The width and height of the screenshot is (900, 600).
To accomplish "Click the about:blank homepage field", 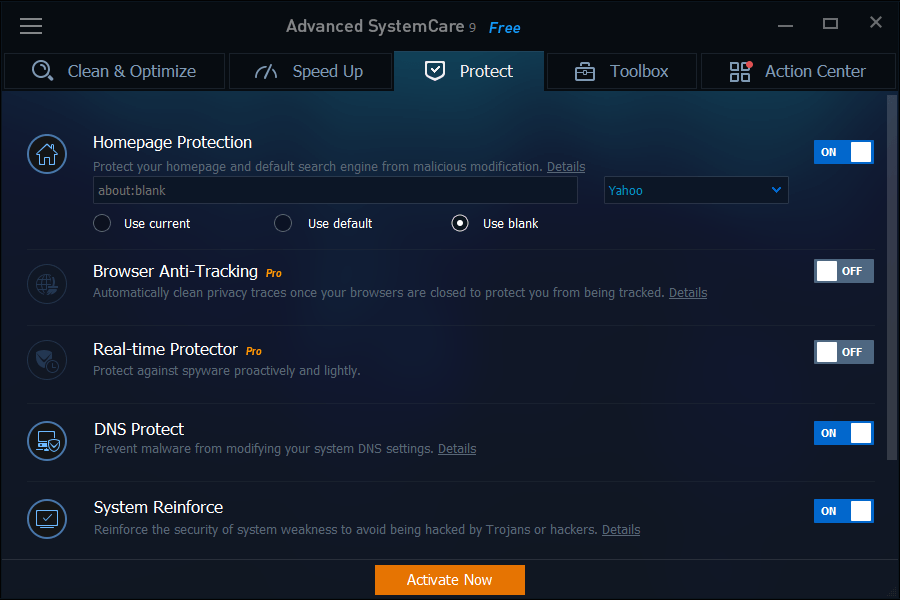I will coord(335,190).
